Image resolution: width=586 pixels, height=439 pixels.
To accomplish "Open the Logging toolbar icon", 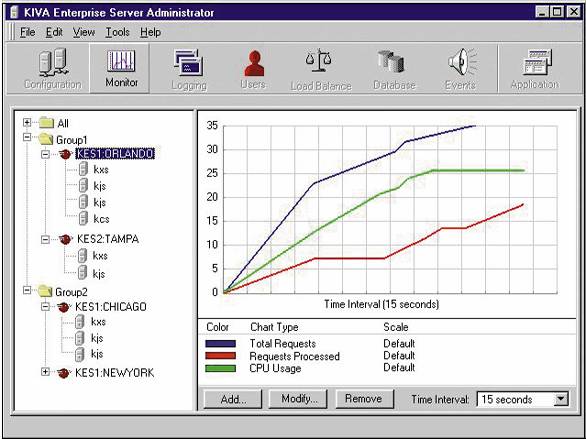I will [x=189, y=69].
